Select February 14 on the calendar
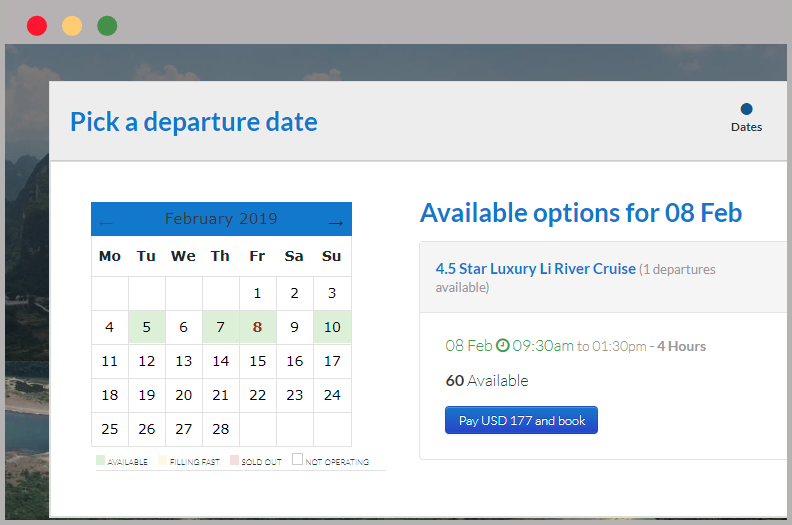792x525 pixels. tap(221, 361)
